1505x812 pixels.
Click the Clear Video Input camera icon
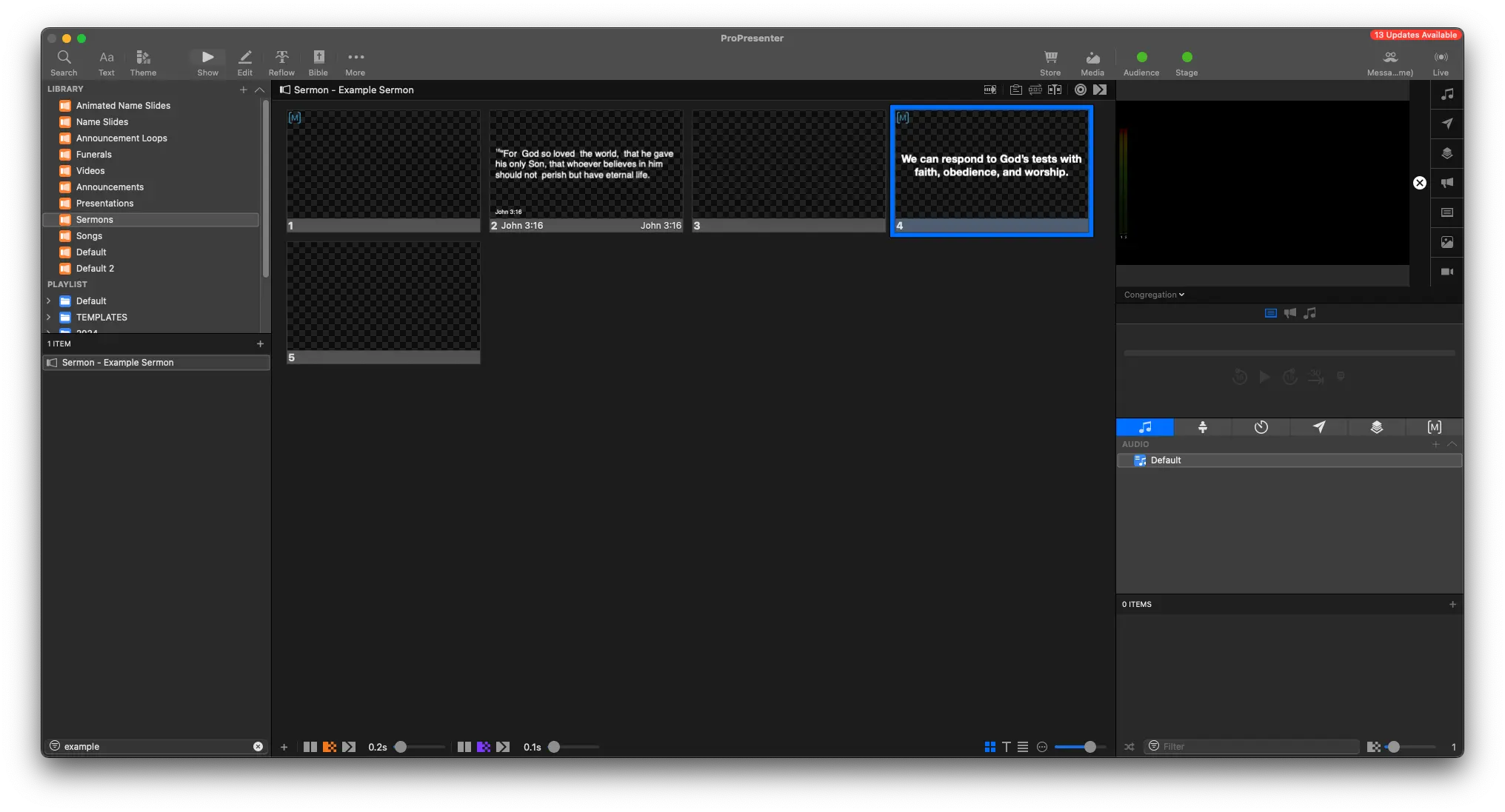coord(1446,272)
